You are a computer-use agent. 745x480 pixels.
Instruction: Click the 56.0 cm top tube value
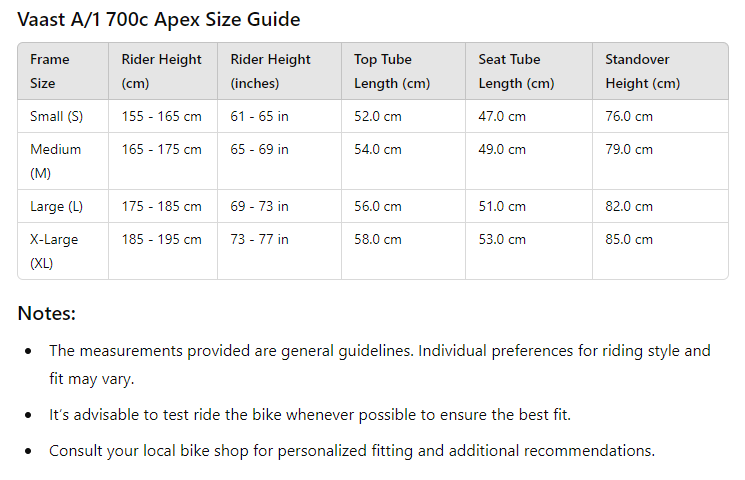pos(378,206)
